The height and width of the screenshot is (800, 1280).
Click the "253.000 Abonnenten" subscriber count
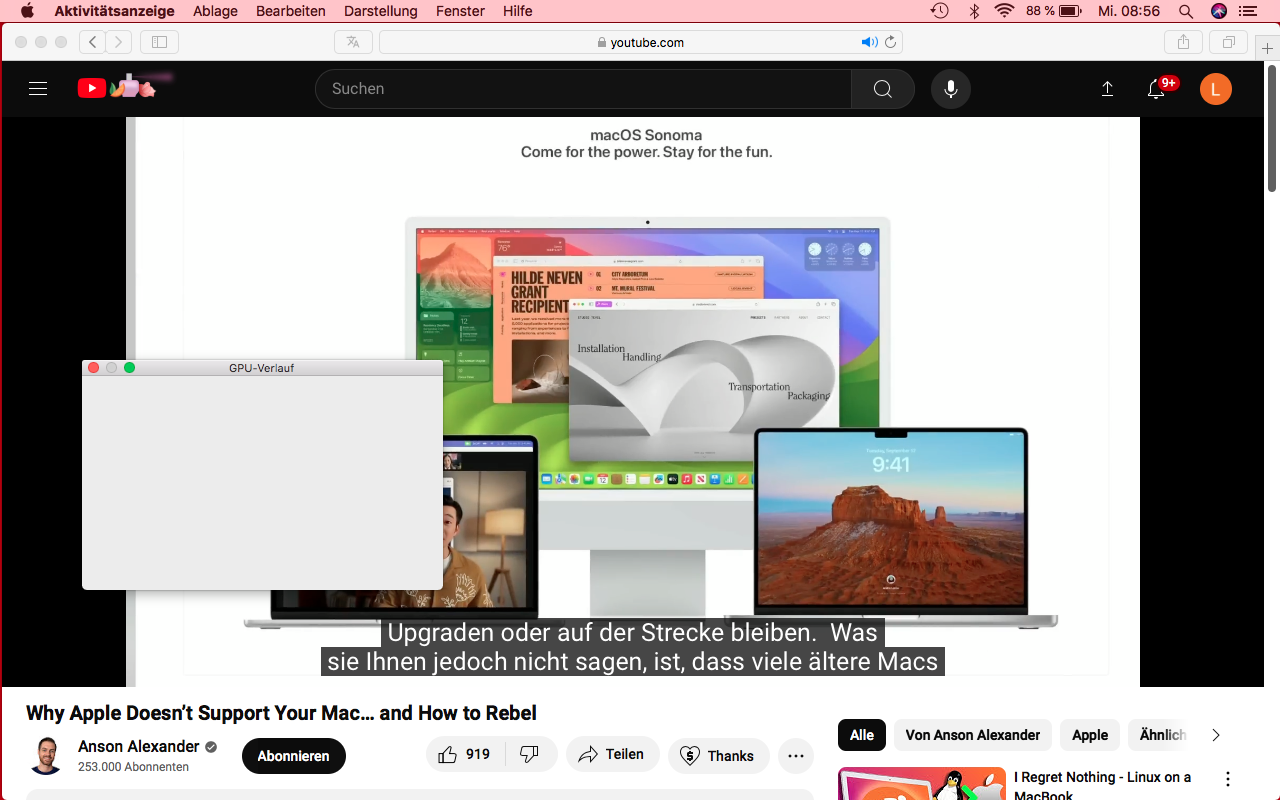(x=133, y=767)
